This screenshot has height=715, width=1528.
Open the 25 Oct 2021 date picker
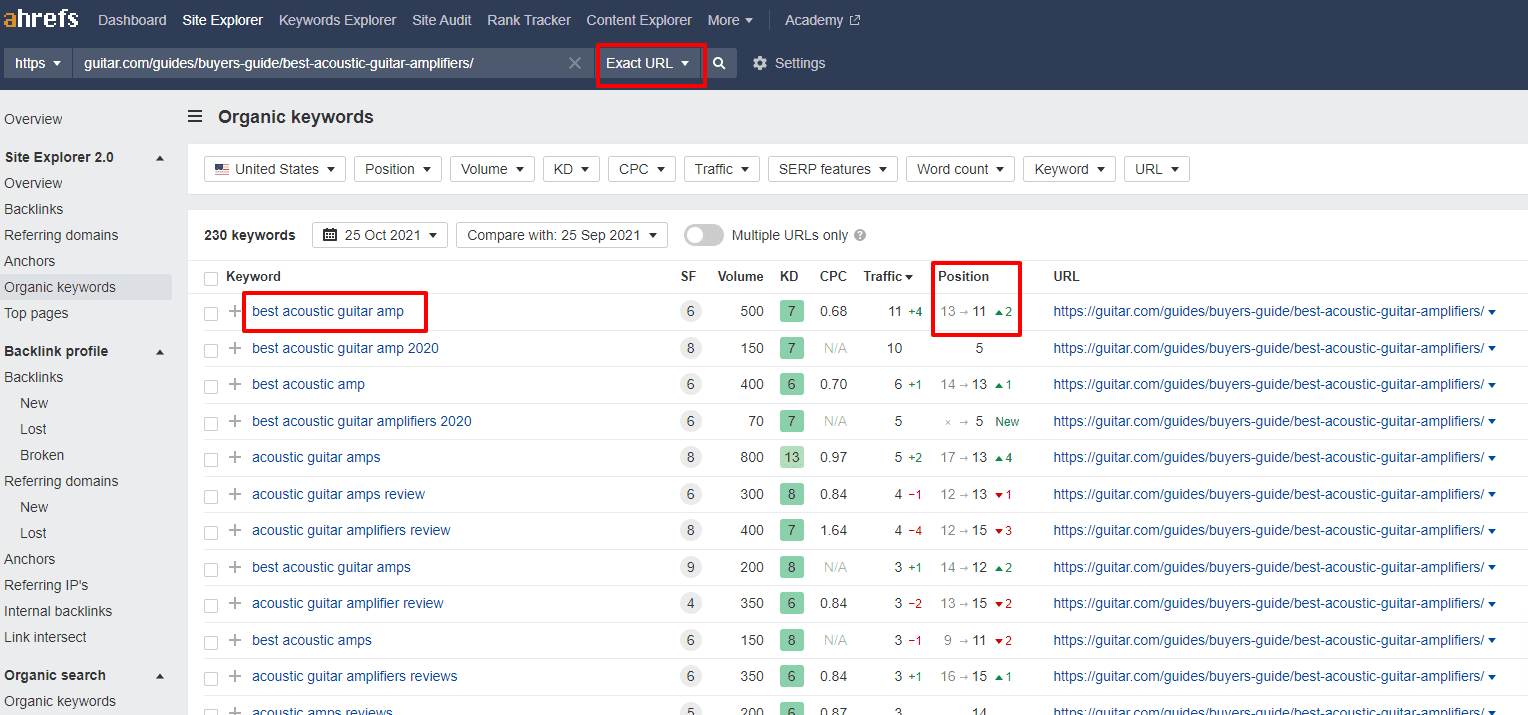(x=380, y=235)
